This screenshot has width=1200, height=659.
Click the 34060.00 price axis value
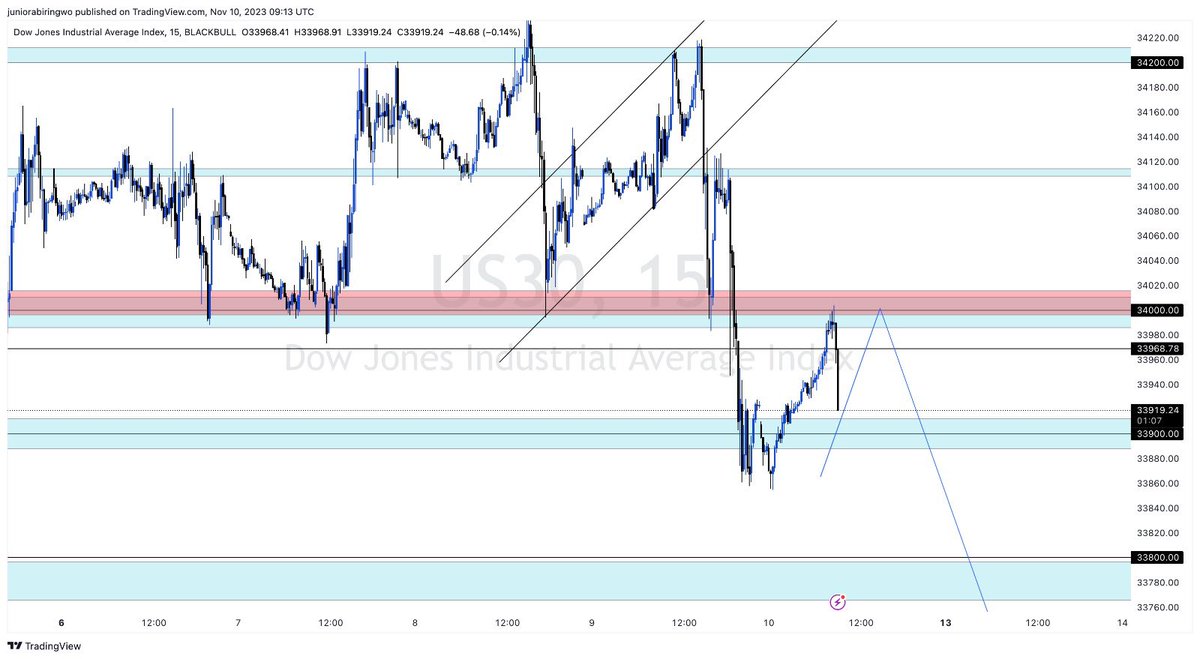(1158, 236)
